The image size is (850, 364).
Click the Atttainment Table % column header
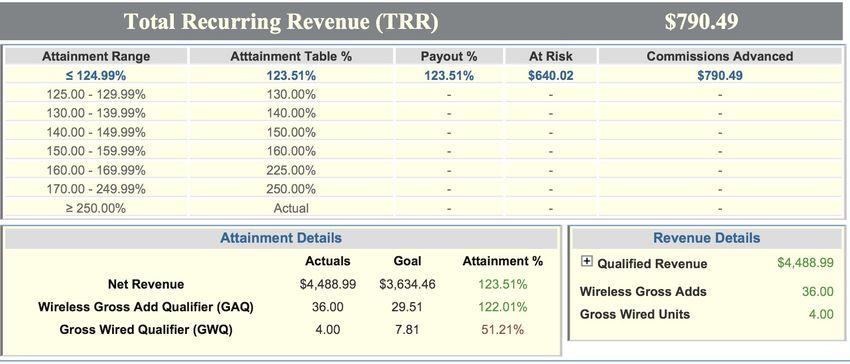[x=291, y=56]
